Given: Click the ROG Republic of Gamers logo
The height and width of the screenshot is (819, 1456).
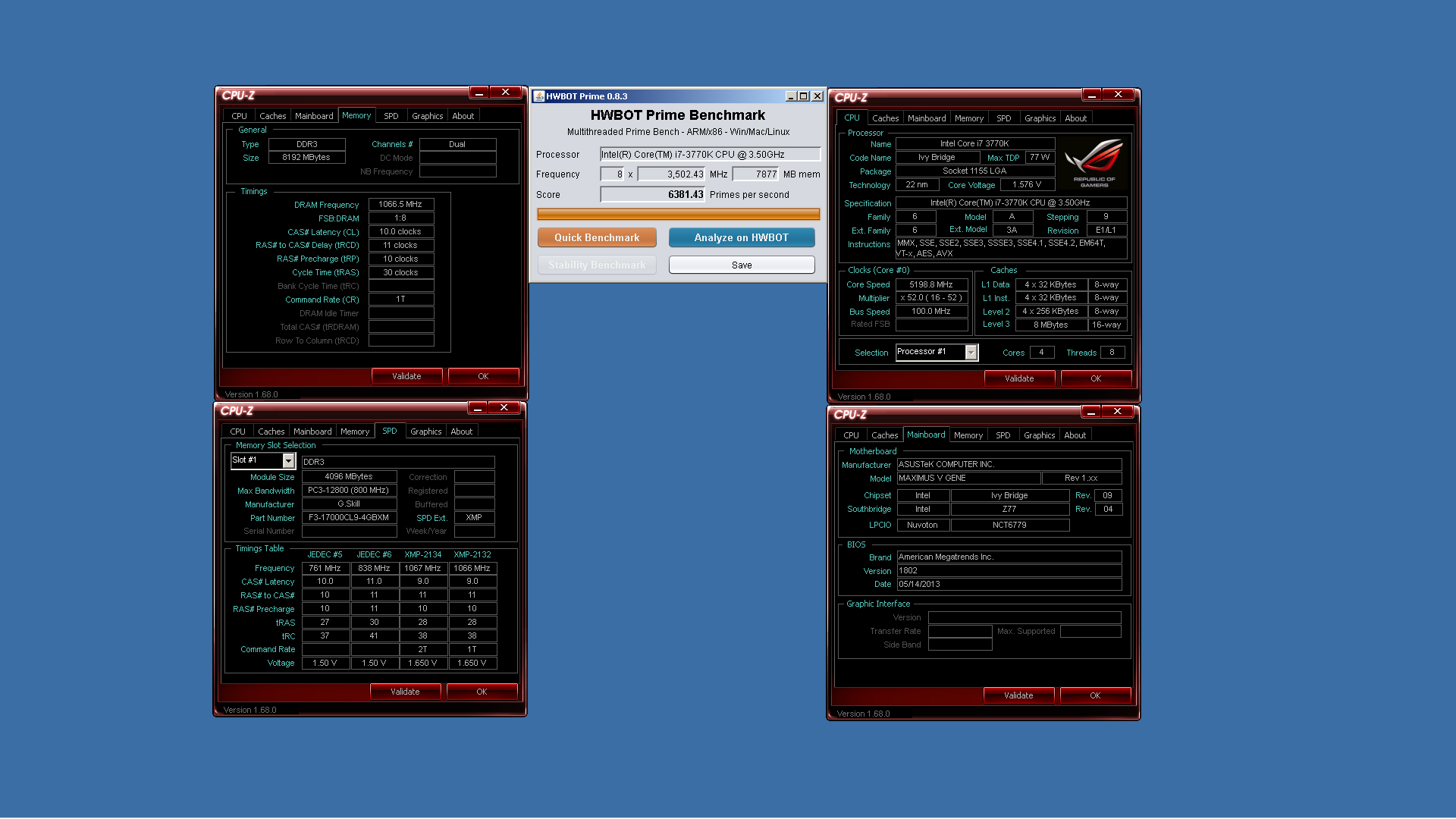Looking at the screenshot, I should point(1094,162).
